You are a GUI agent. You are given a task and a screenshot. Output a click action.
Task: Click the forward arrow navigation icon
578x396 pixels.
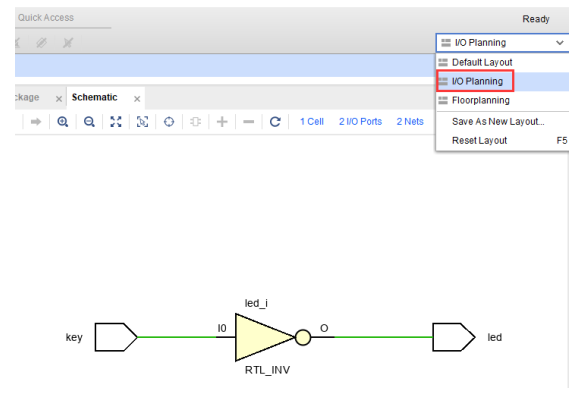pyautogui.click(x=36, y=122)
